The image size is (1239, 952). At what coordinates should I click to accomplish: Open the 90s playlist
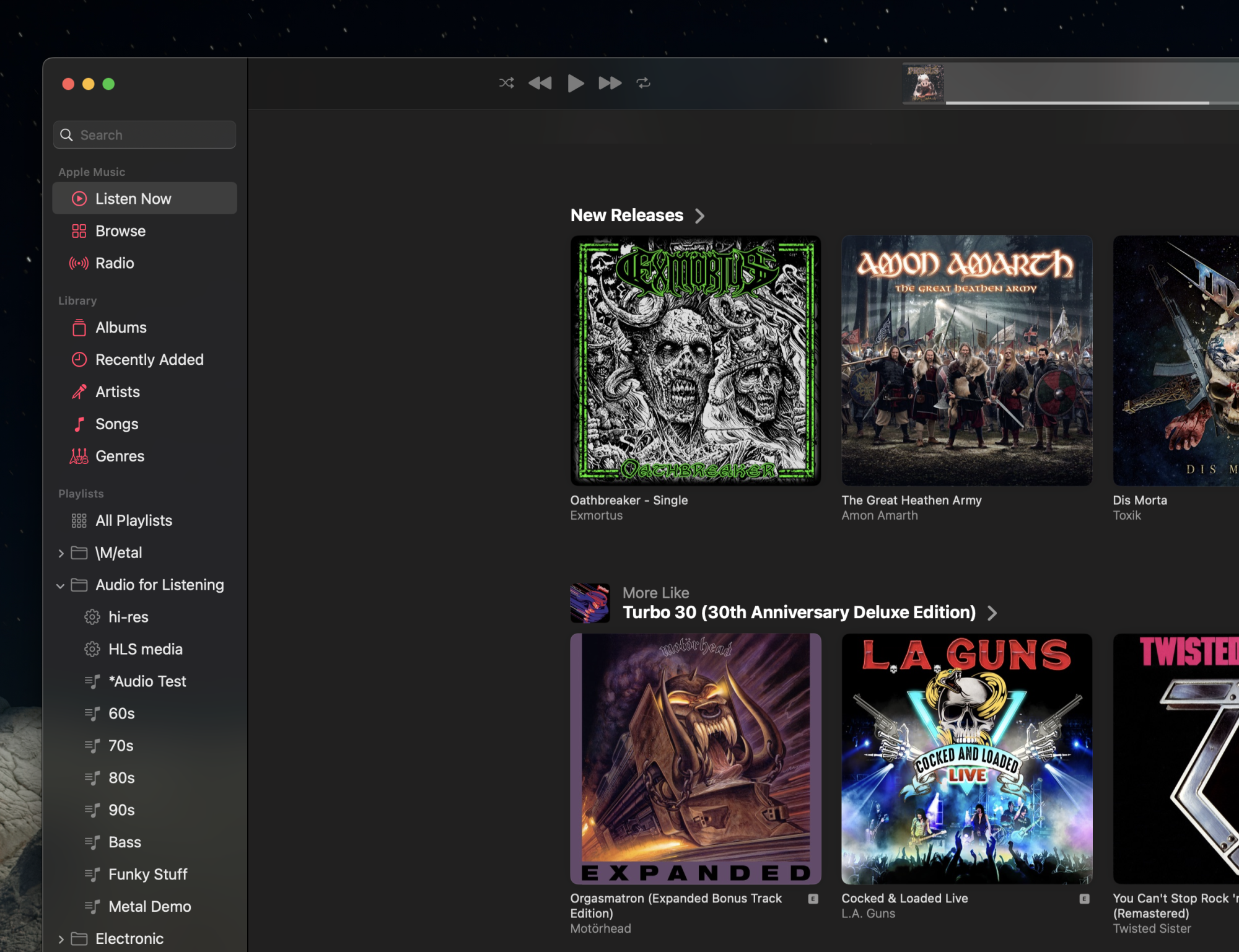click(145, 810)
